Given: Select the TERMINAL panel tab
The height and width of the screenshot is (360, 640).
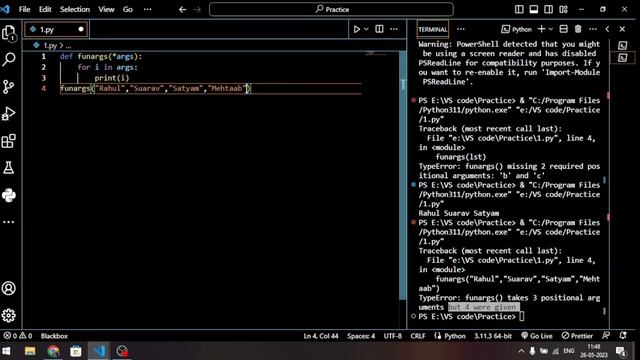Looking at the screenshot, I should (433, 29).
